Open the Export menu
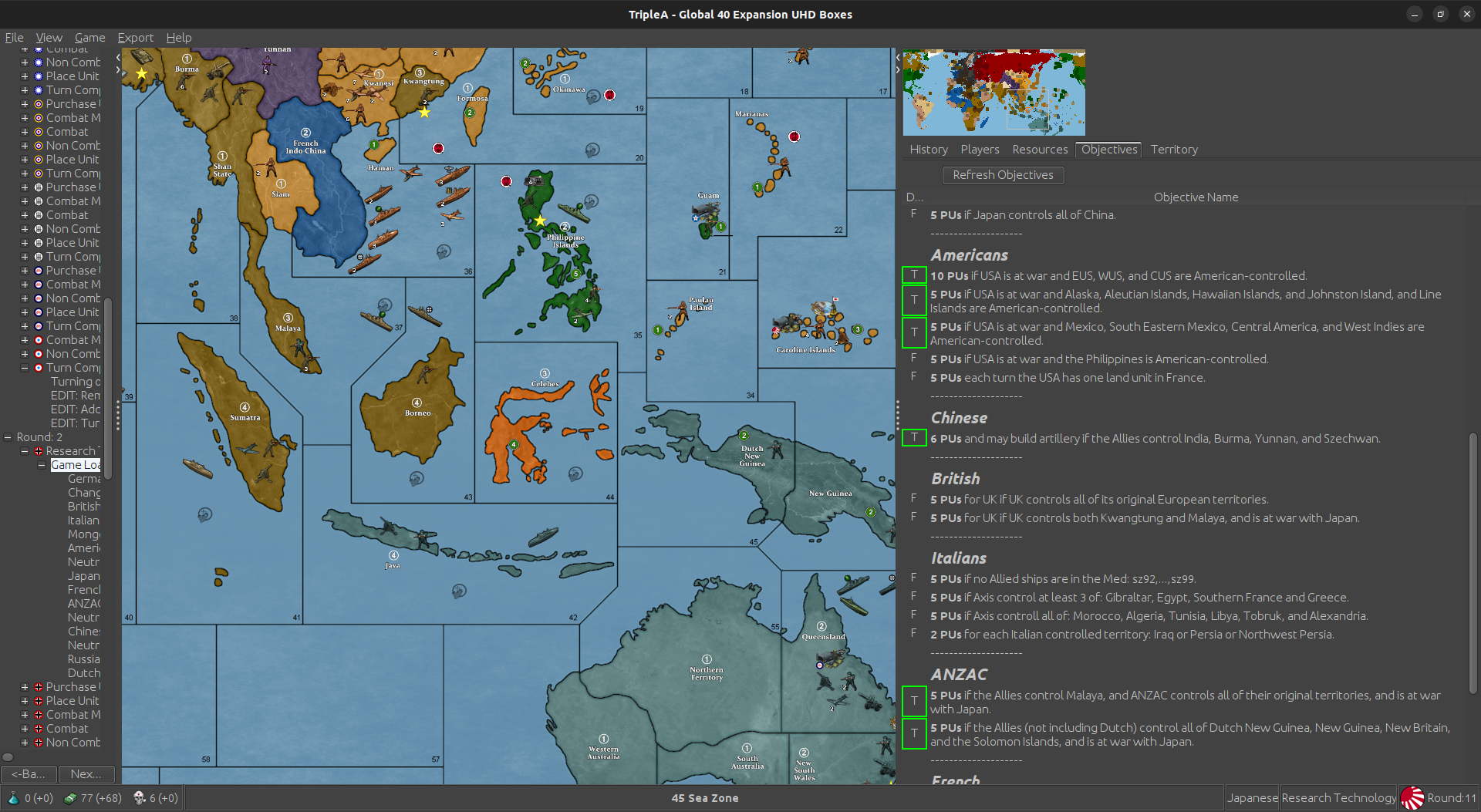The width and height of the screenshot is (1481, 812). (x=135, y=38)
